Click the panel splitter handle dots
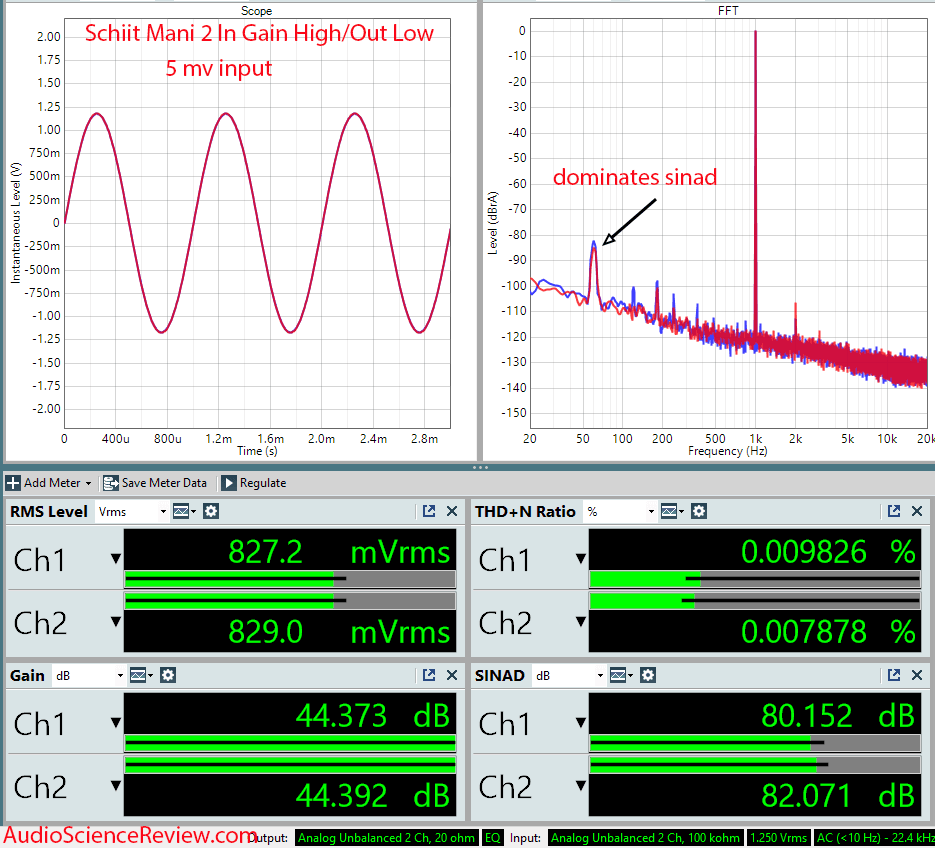 point(480,468)
